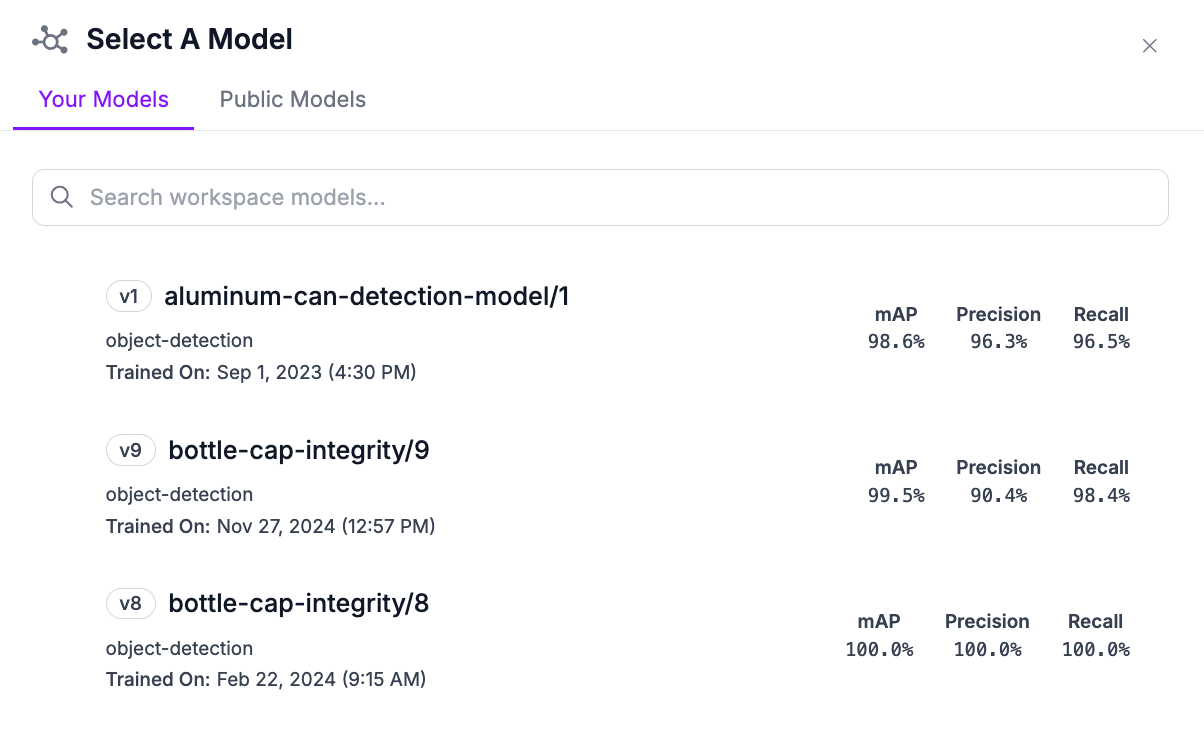Focus the Search workspace models field
This screenshot has height=730, width=1204.
pos(600,197)
